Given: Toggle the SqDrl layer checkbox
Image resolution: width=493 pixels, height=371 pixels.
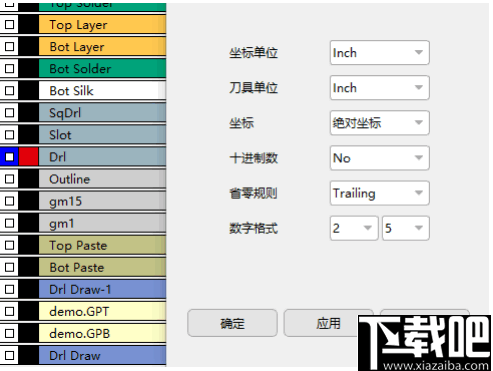Looking at the screenshot, I should 9,113.
